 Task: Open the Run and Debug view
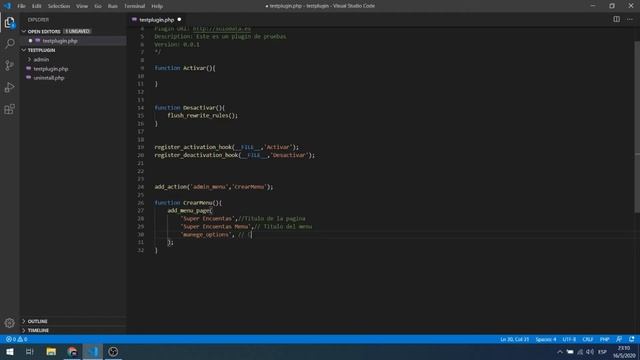[x=9, y=87]
